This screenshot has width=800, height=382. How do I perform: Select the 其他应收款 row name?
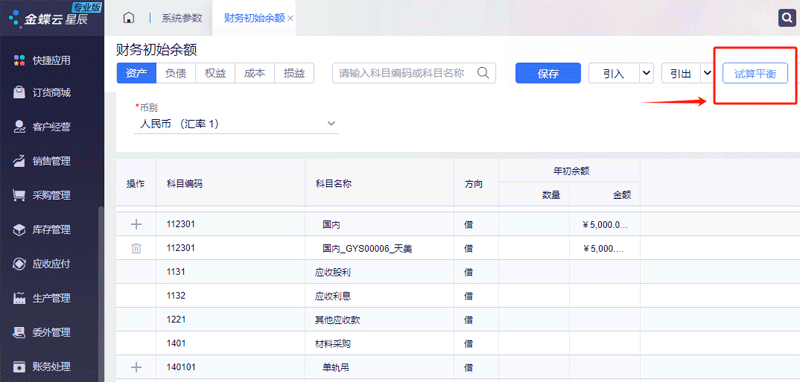pyautogui.click(x=337, y=320)
